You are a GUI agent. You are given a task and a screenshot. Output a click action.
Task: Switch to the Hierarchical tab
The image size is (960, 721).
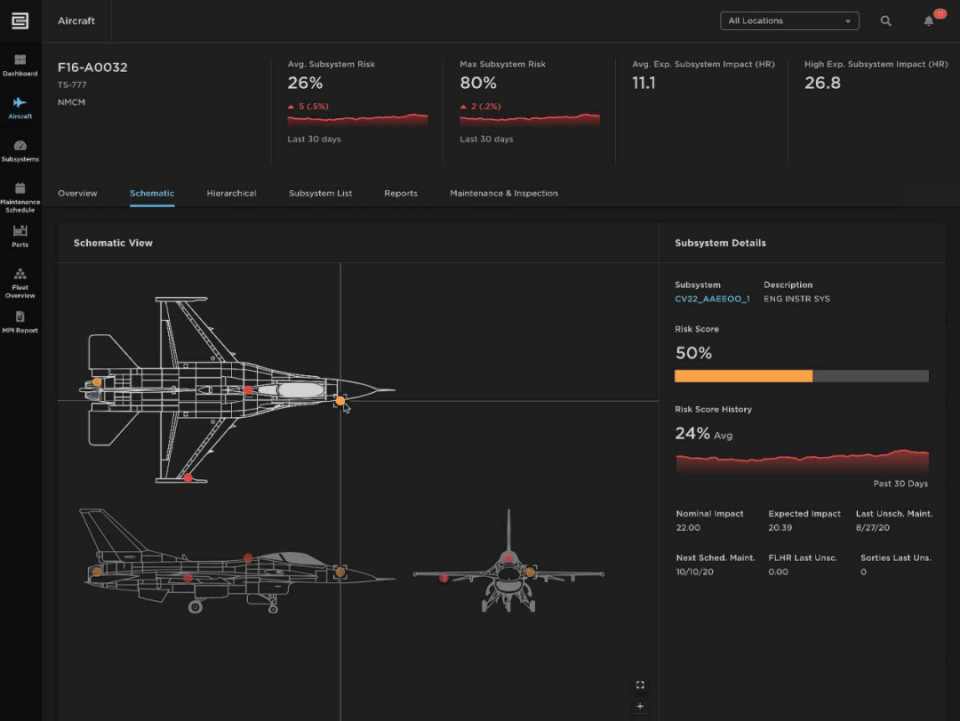[231, 193]
